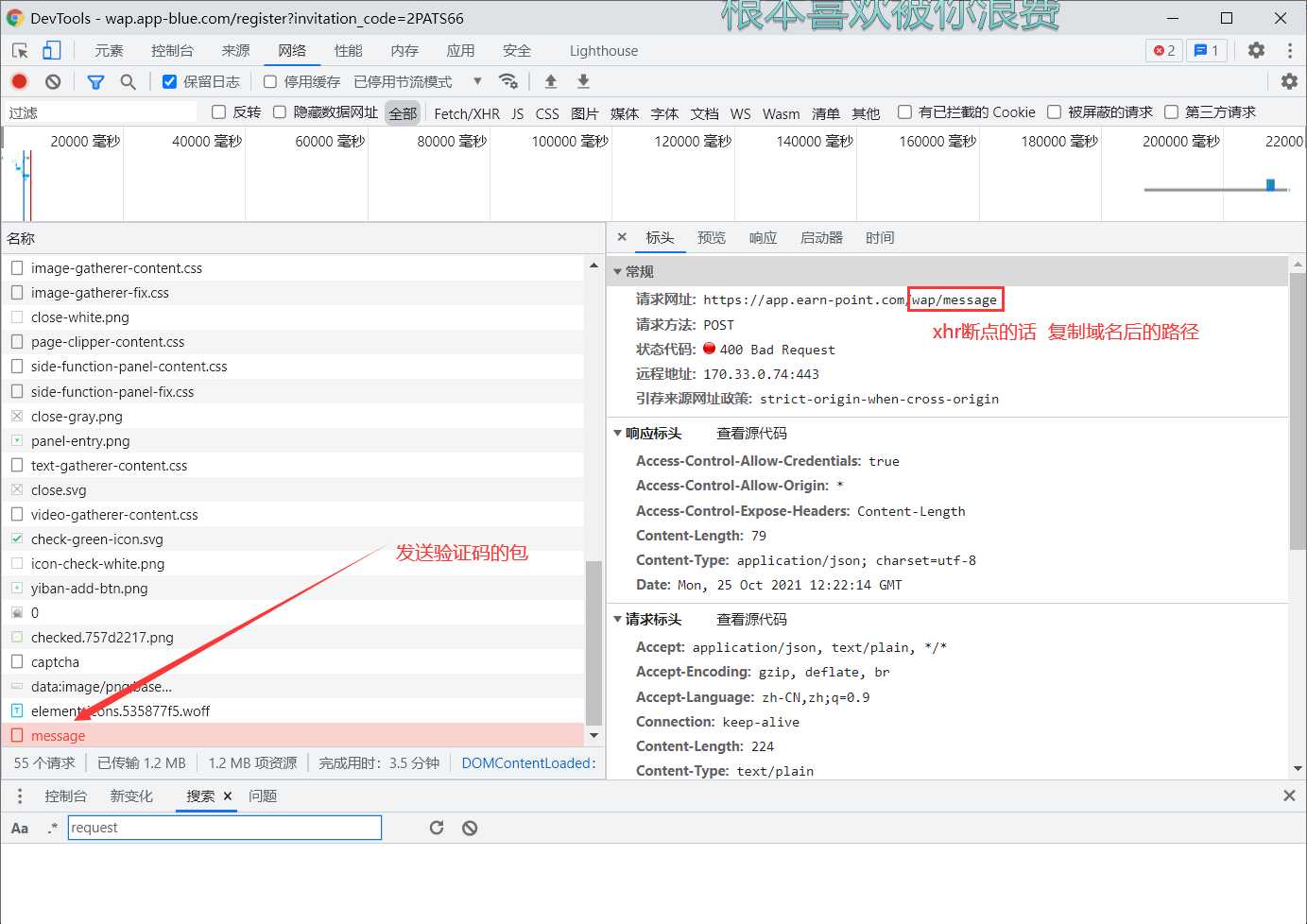Click the headers pane scrollbar thumb

(1298, 411)
